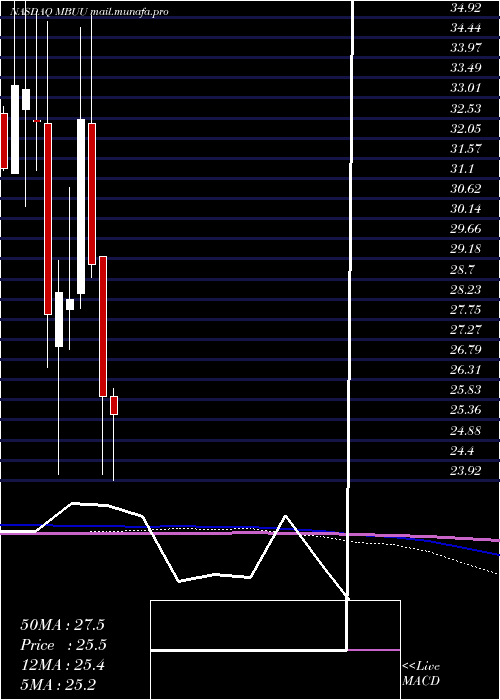
Task: Click the 34.92 price label
Action: (465, 8)
